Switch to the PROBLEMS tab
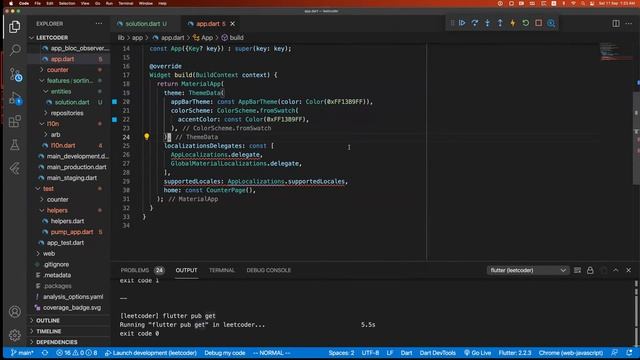 coord(135,270)
